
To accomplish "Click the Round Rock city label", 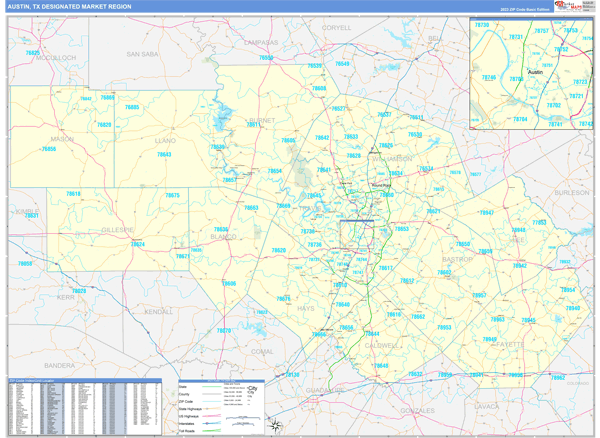I will [382, 186].
